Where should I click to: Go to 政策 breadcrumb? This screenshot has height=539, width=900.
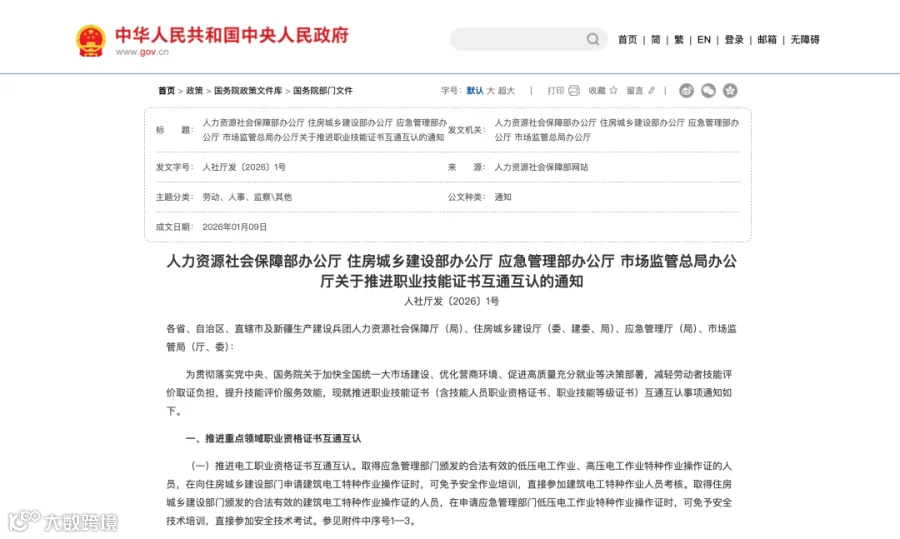click(x=195, y=91)
